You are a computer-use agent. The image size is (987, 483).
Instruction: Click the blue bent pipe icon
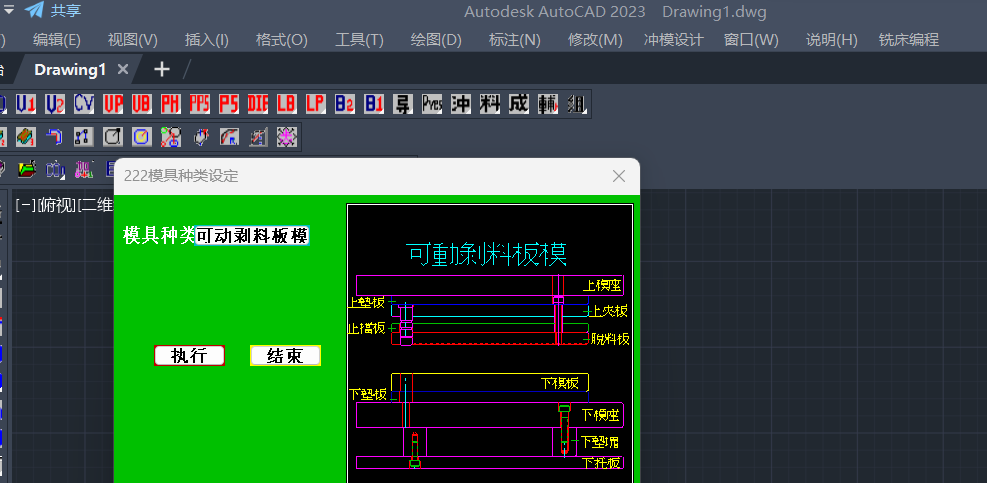[55, 136]
